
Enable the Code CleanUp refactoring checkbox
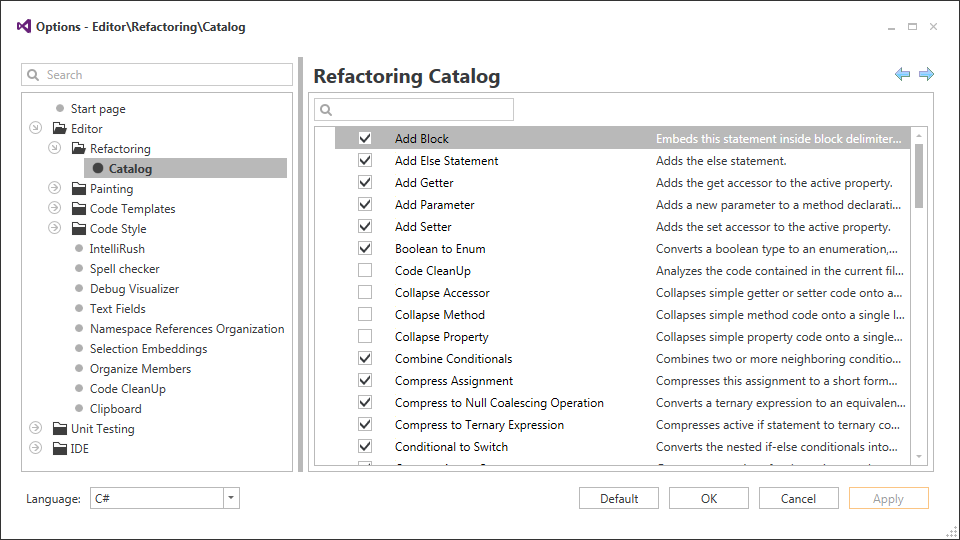[365, 271]
